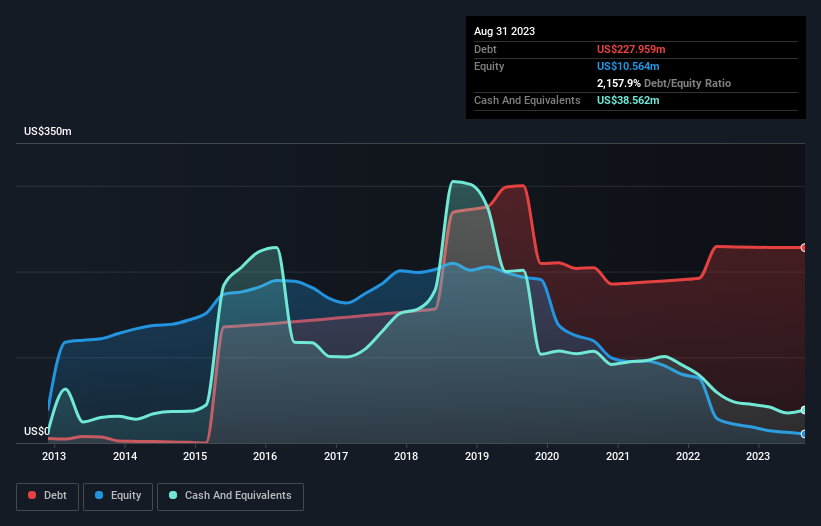This screenshot has height=526, width=821.
Task: Select the 2014 x-axis label
Action: click(125, 456)
